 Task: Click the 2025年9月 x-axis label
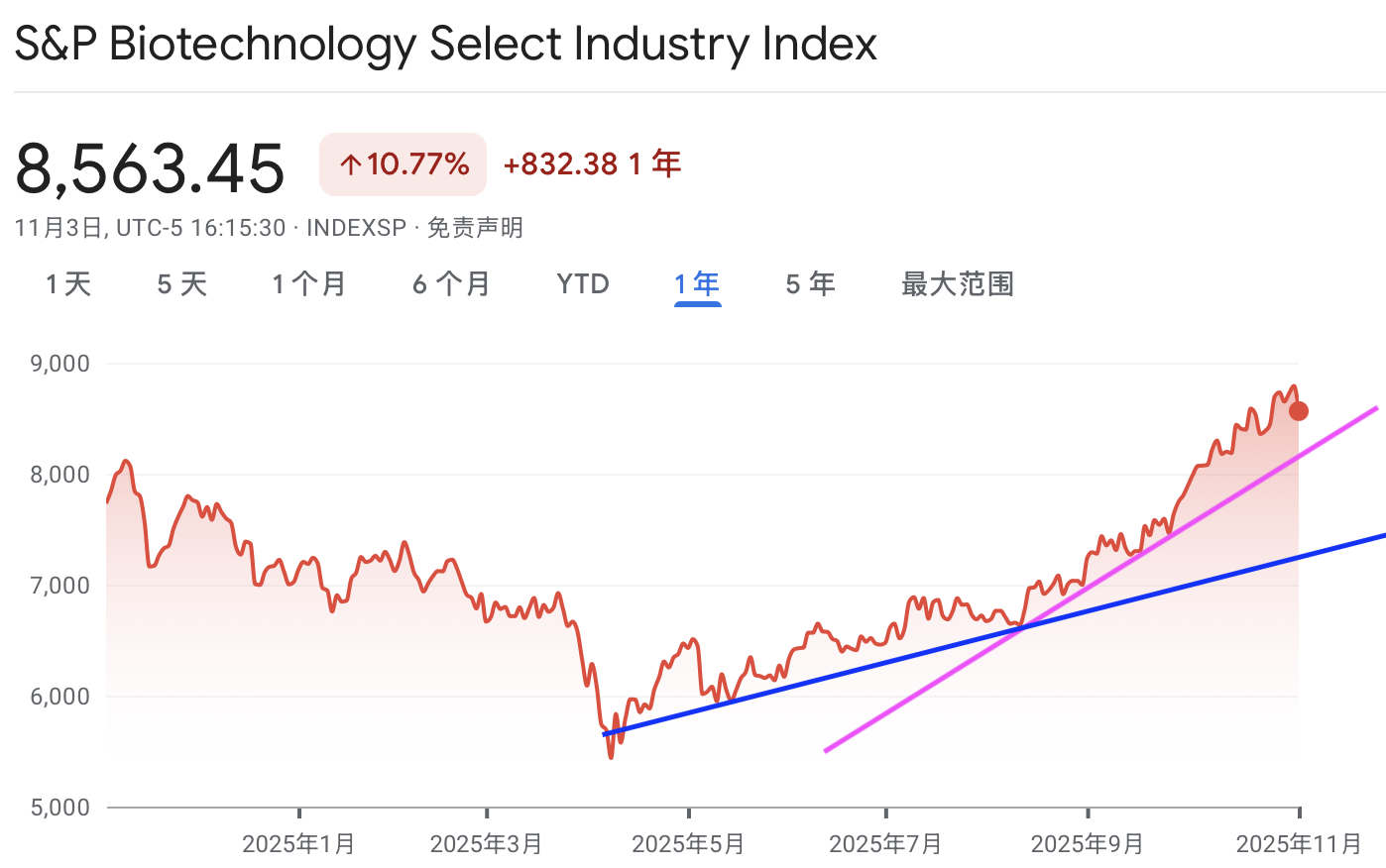pyautogui.click(x=1088, y=844)
